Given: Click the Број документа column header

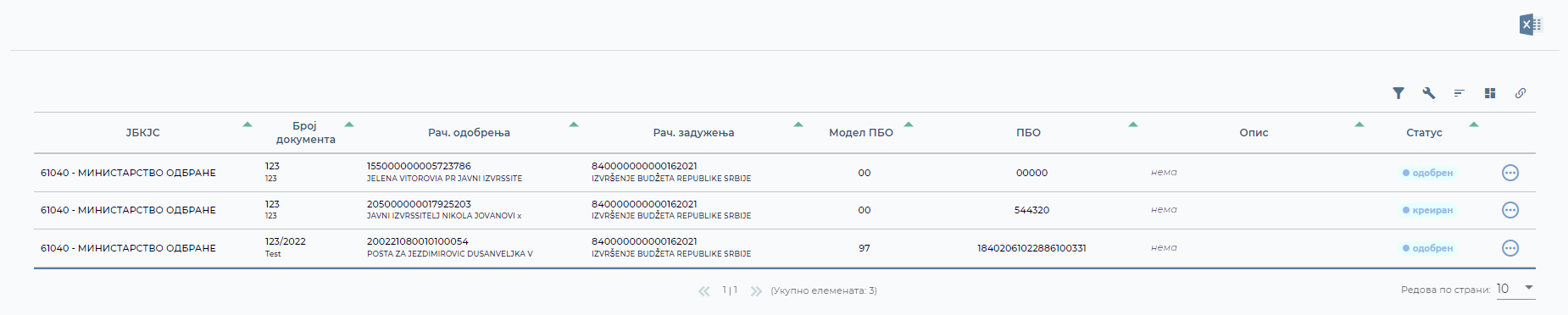Looking at the screenshot, I should pyautogui.click(x=305, y=133).
